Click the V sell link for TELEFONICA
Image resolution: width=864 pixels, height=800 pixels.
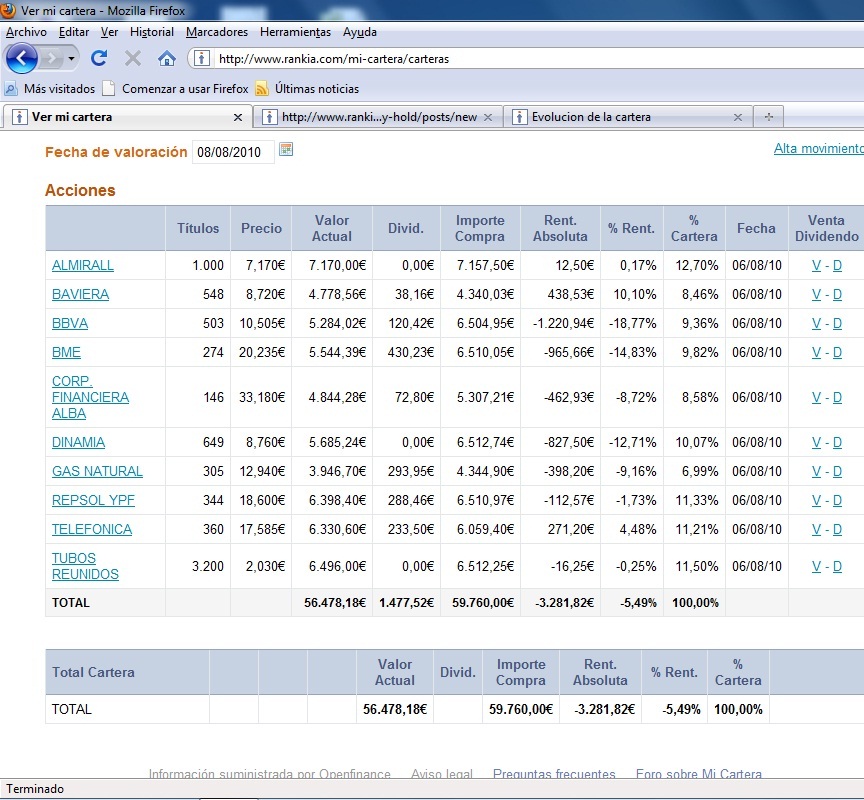point(816,529)
